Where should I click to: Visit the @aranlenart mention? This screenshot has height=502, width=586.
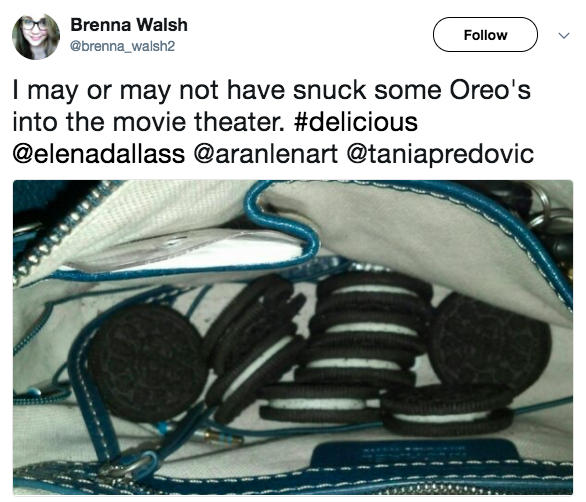266,154
